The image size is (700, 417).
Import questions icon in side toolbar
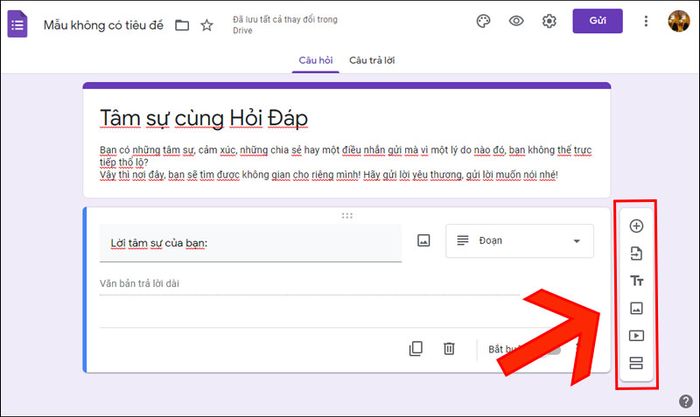pyautogui.click(x=636, y=254)
